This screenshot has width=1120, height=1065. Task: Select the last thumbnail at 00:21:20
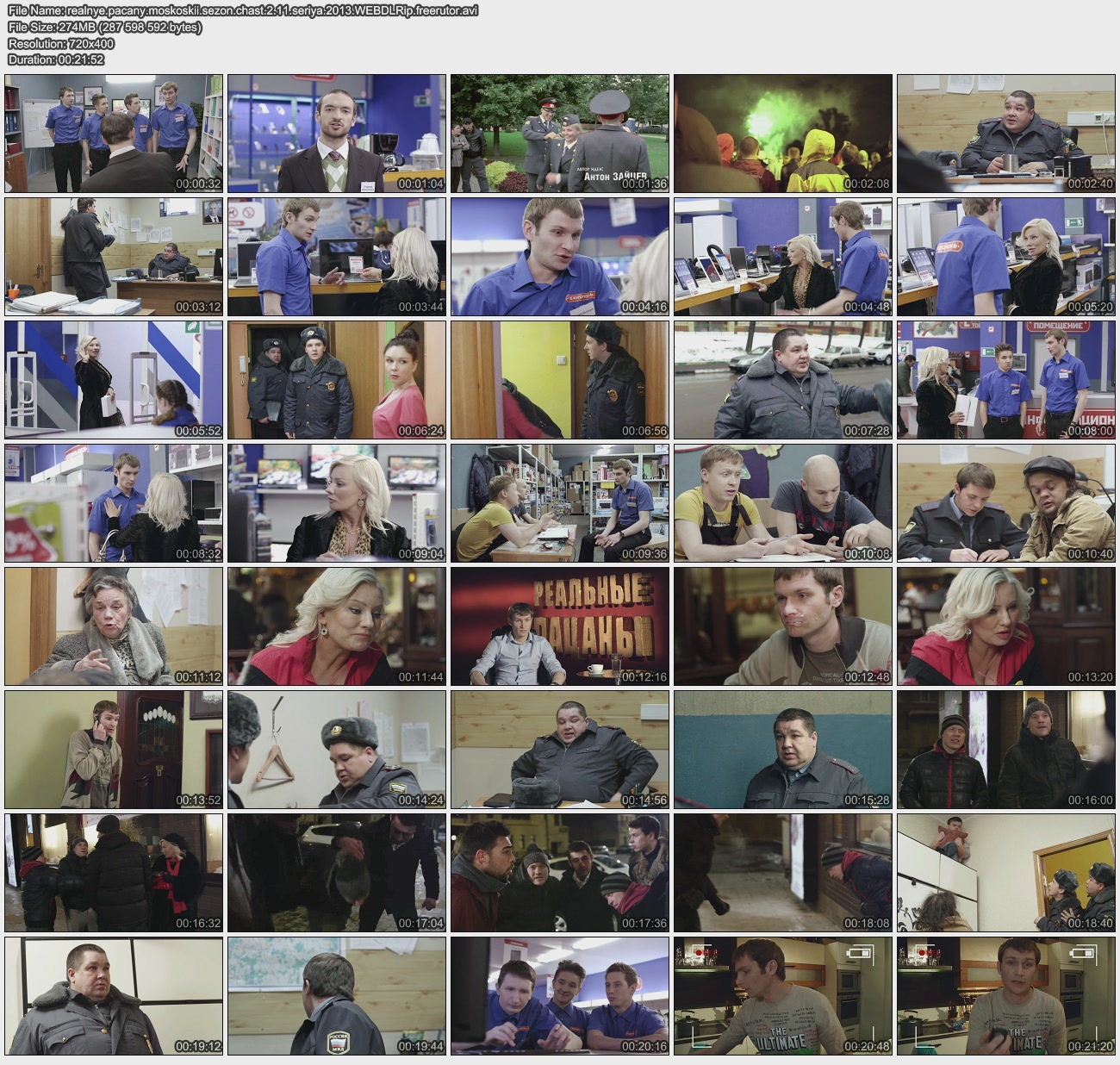tap(1005, 996)
